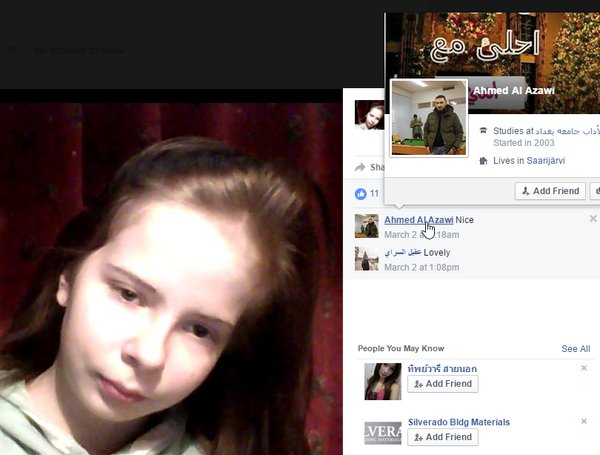Open Saarijärvi location link
This screenshot has width=600, height=455.
[x=546, y=161]
